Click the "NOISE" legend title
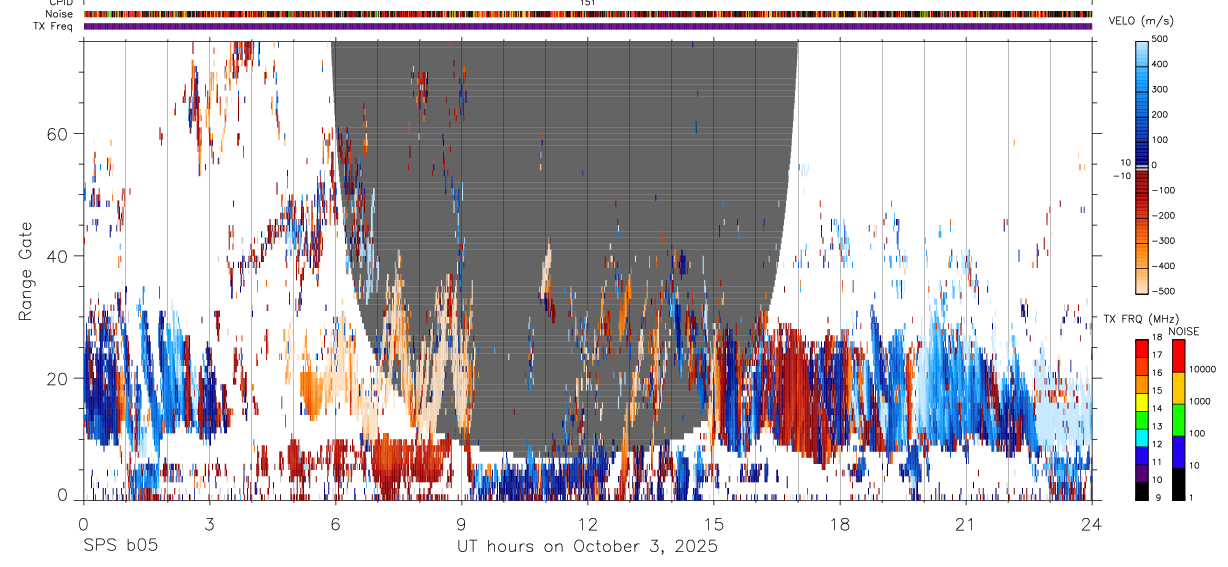This screenshot has width=1228, height=567. (1185, 330)
